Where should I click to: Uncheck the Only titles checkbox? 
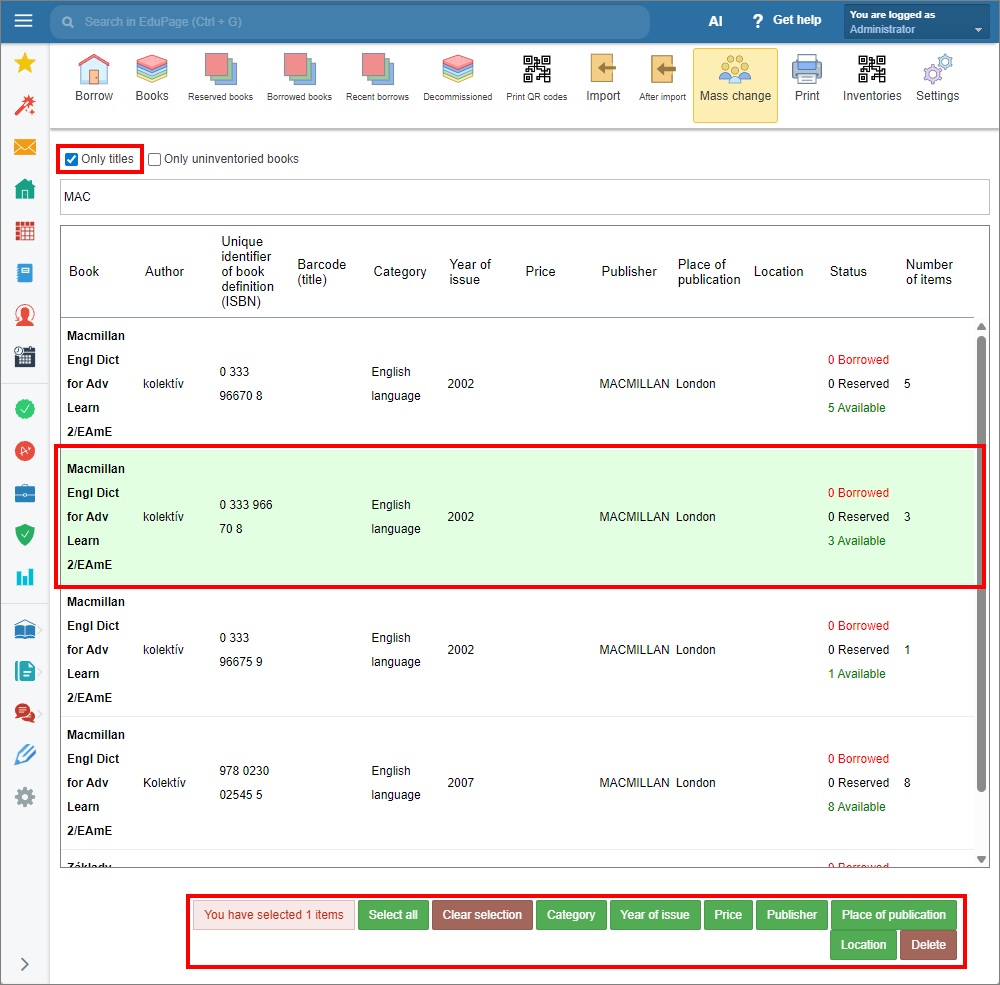click(72, 159)
